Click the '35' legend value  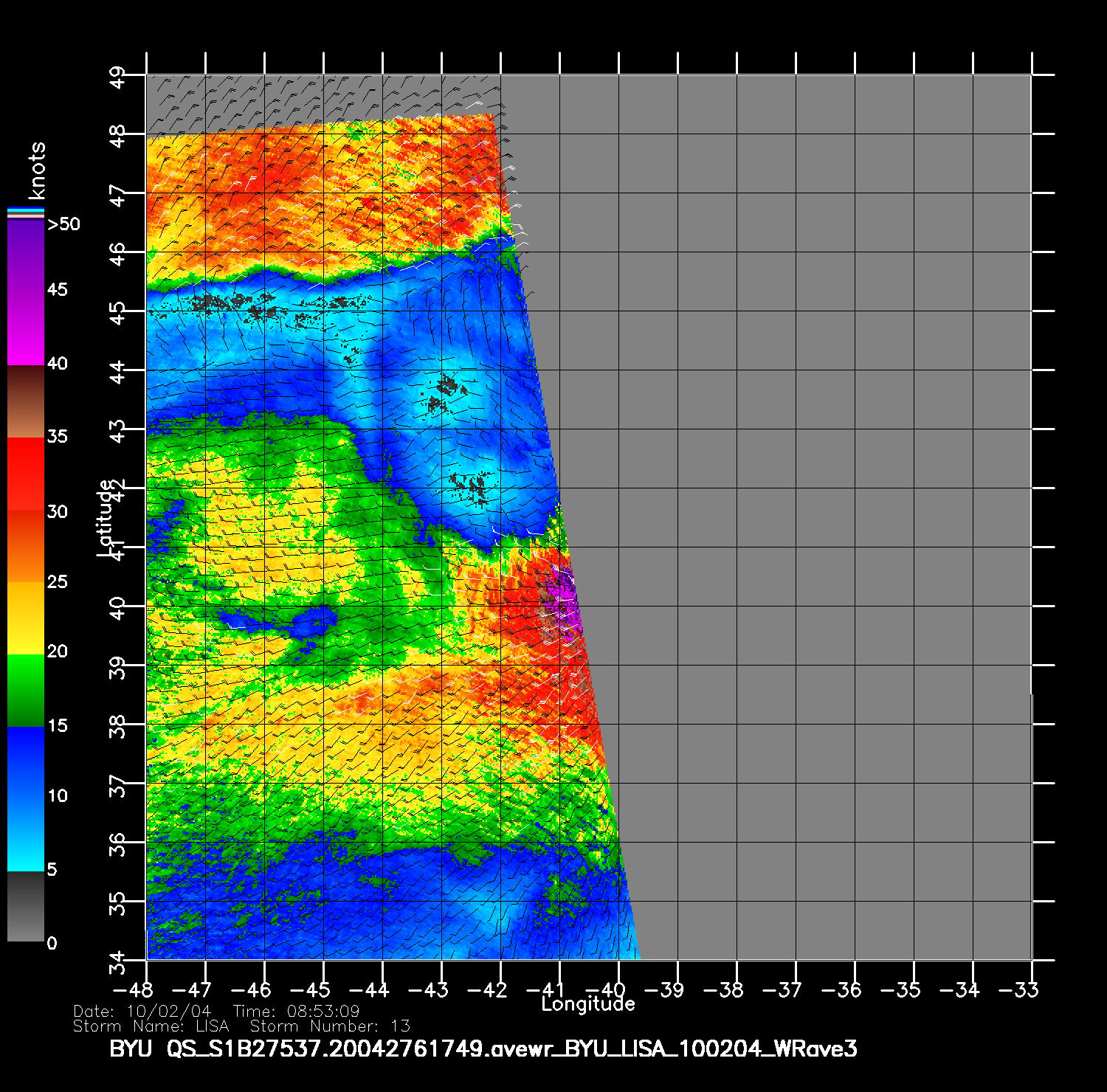tap(58, 436)
